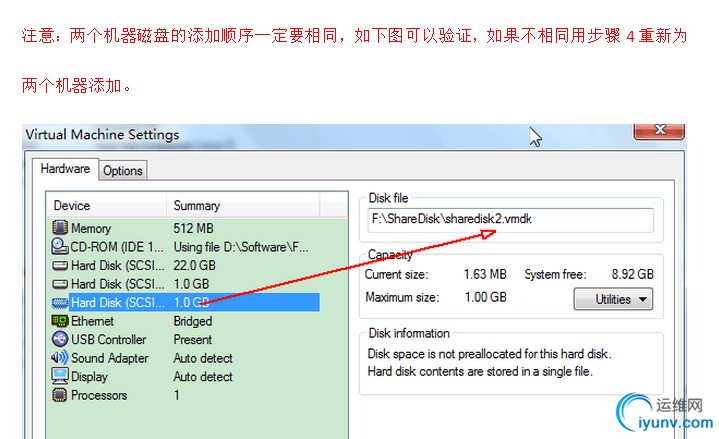Viewport: 719px width, 439px height.
Task: Switch to the Options tab
Action: click(122, 171)
